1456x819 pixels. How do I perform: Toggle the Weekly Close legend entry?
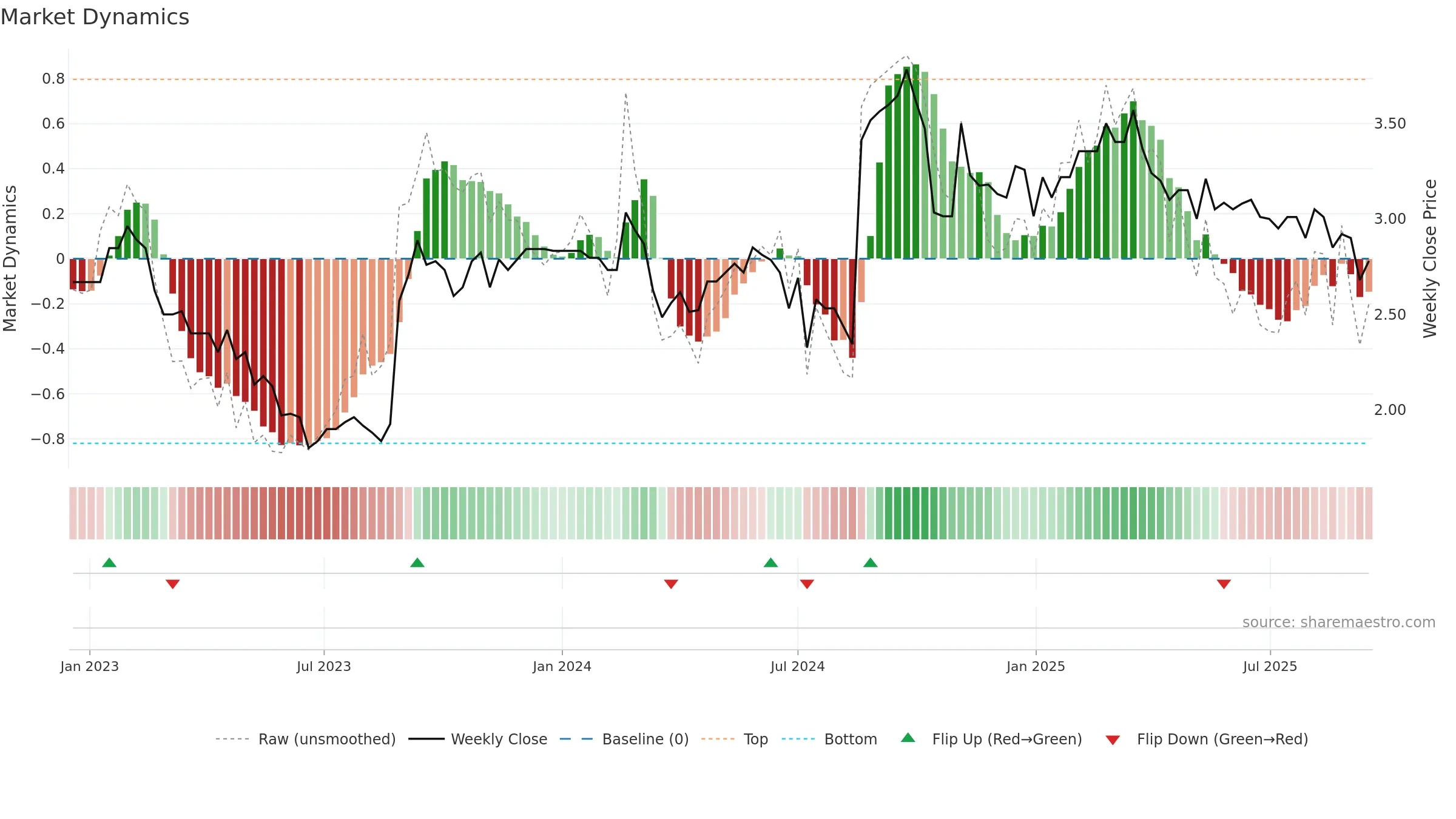(477, 739)
